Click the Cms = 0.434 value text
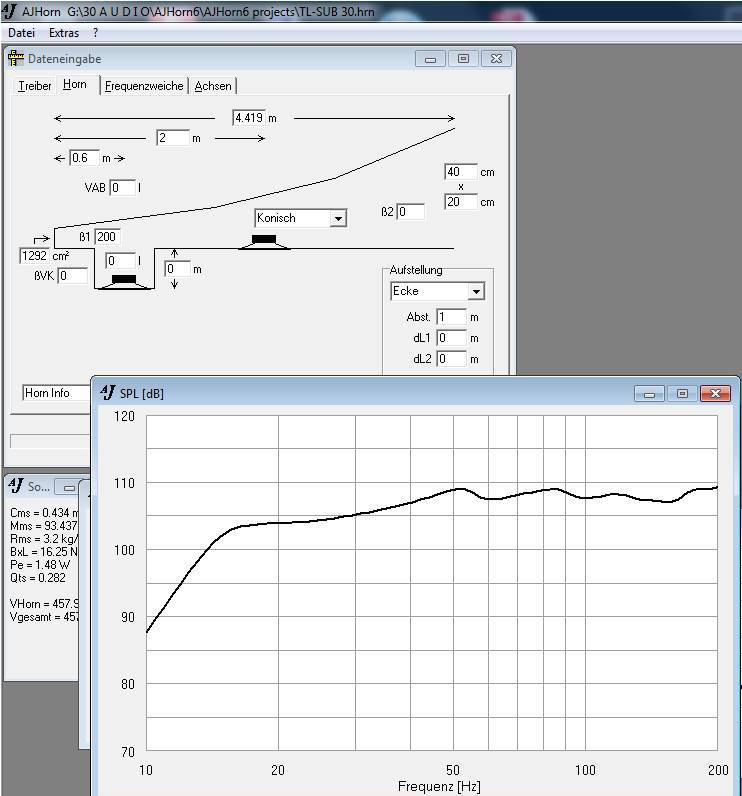The height and width of the screenshot is (796, 742). click(44, 513)
